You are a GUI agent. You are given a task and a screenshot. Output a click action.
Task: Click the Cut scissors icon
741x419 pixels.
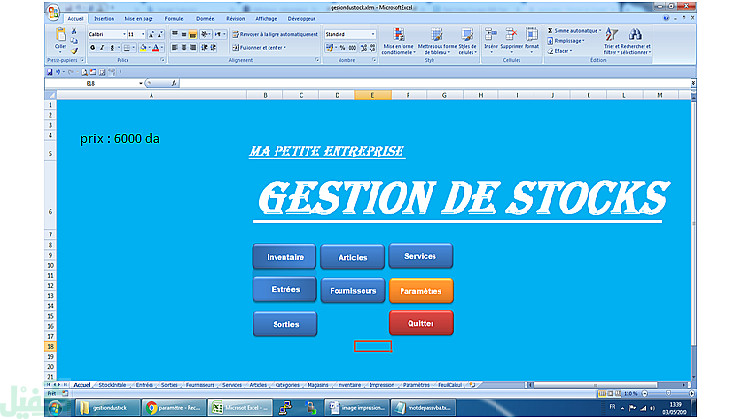(x=74, y=31)
